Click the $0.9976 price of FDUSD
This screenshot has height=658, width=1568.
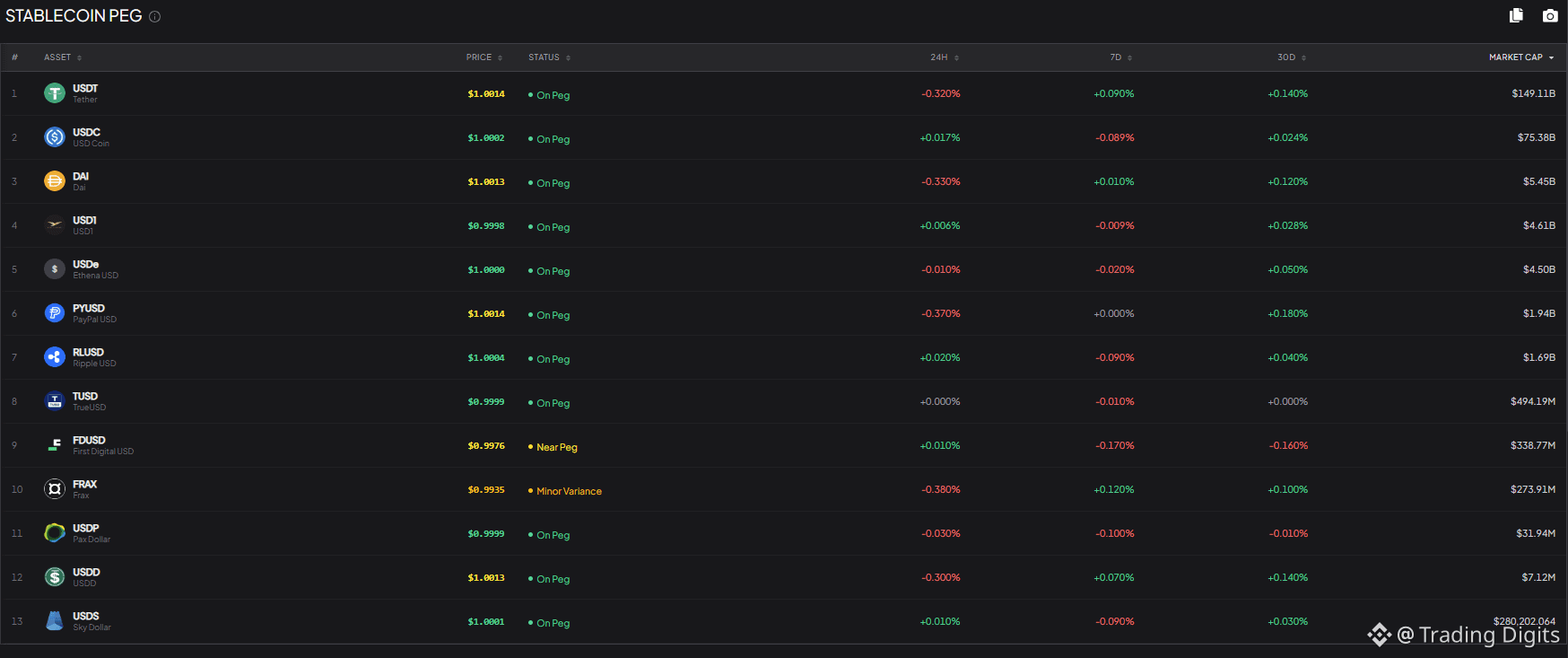[486, 445]
